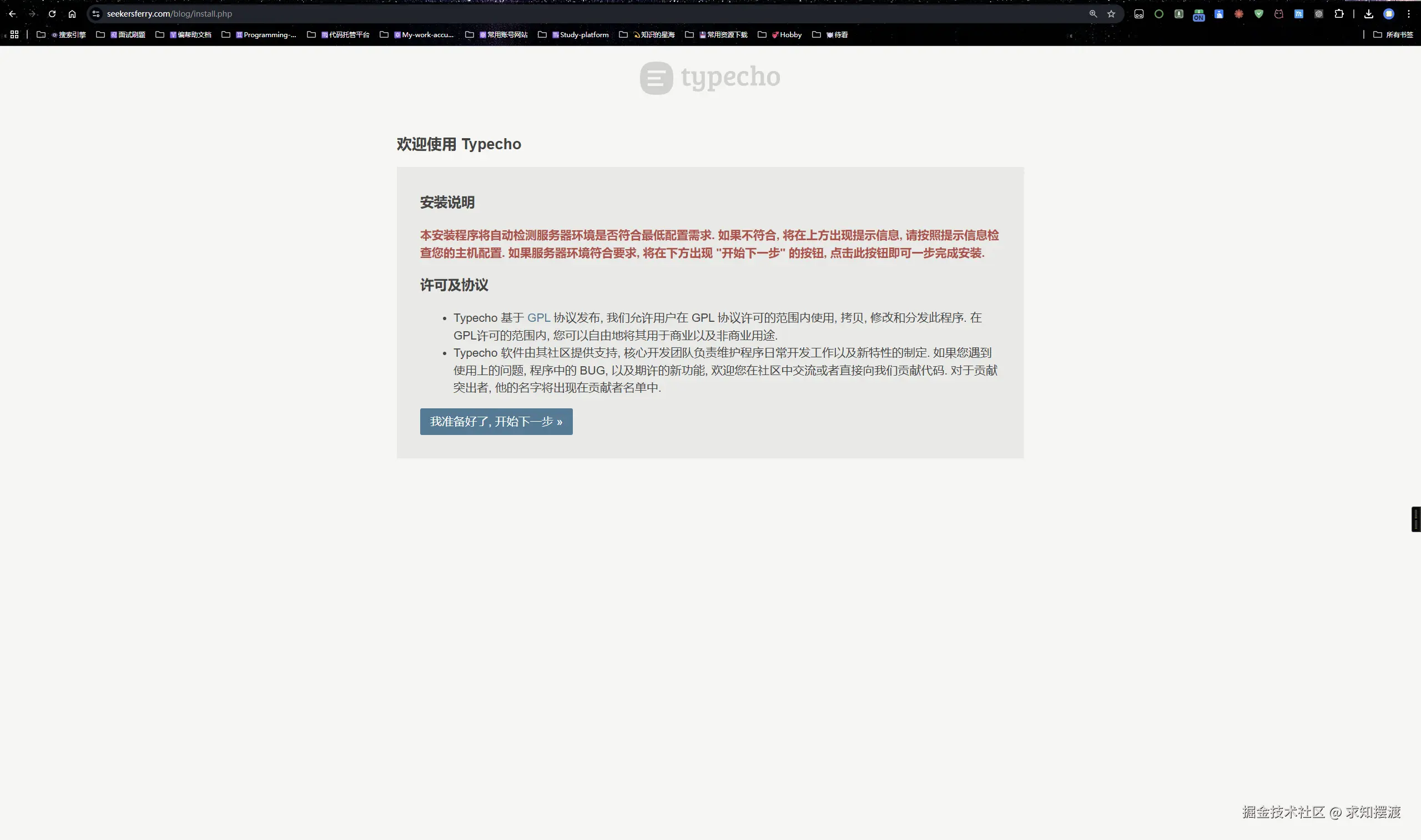Open the Chrome three-dot menu
Viewport: 1421px width, 840px height.
pos(1409,13)
